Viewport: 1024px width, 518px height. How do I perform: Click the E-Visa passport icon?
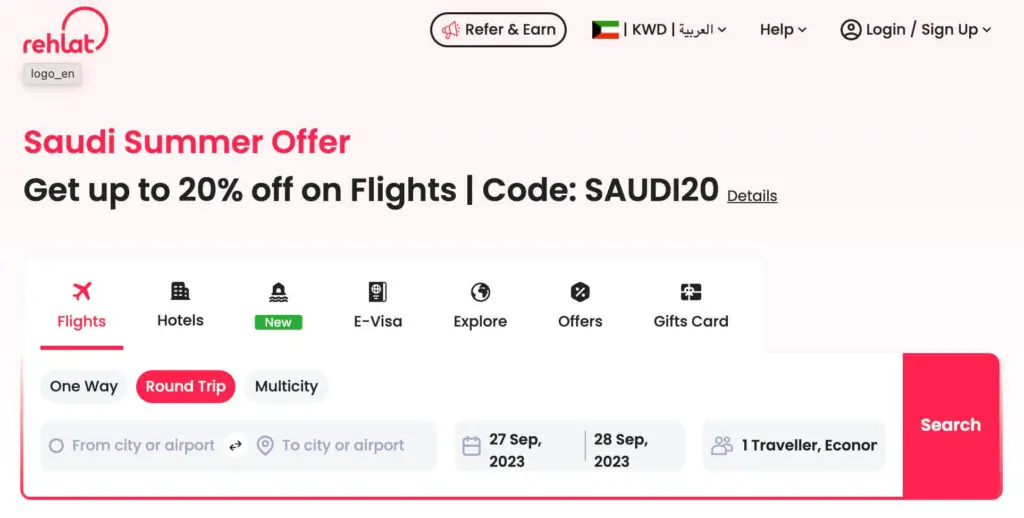377,292
